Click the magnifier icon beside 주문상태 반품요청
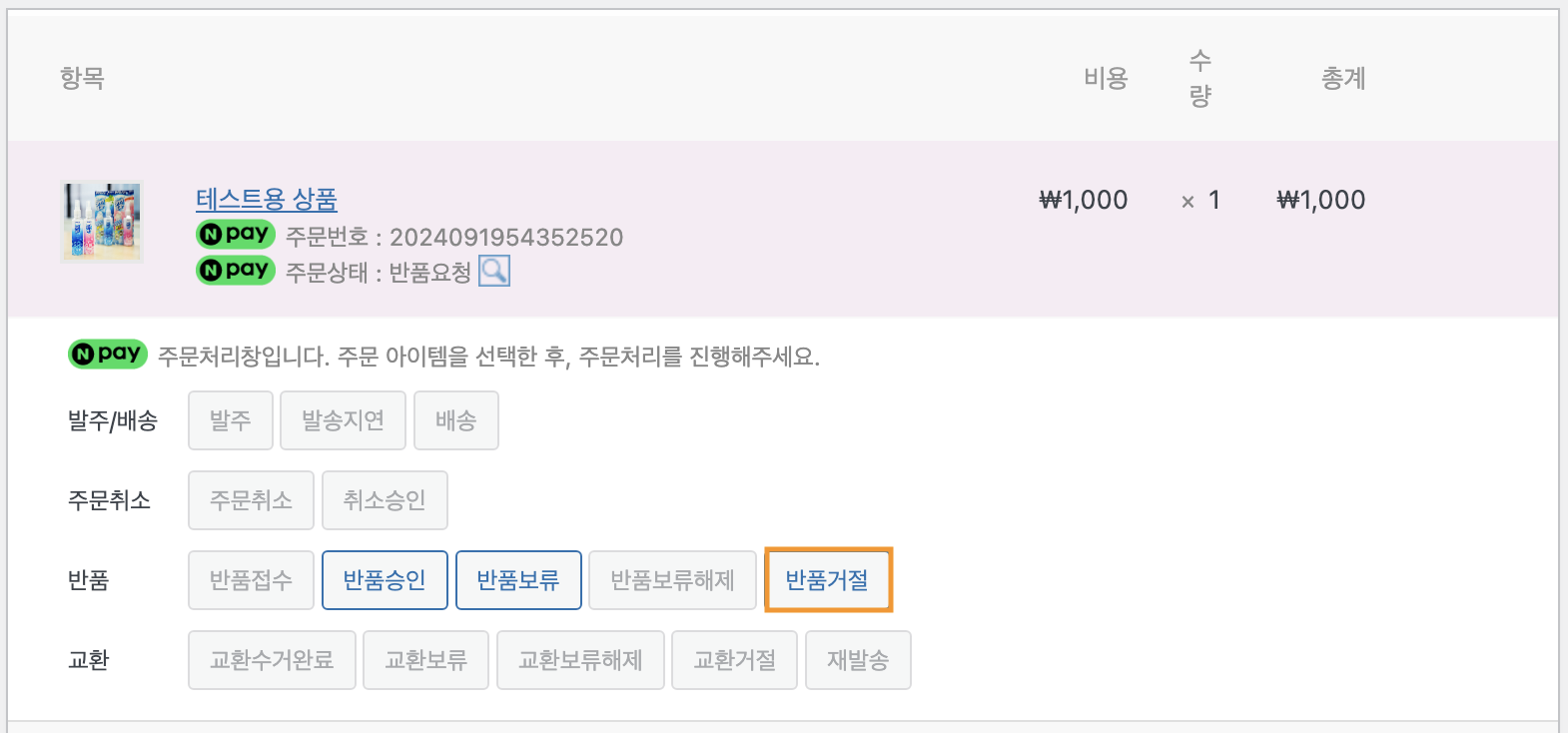 click(494, 271)
